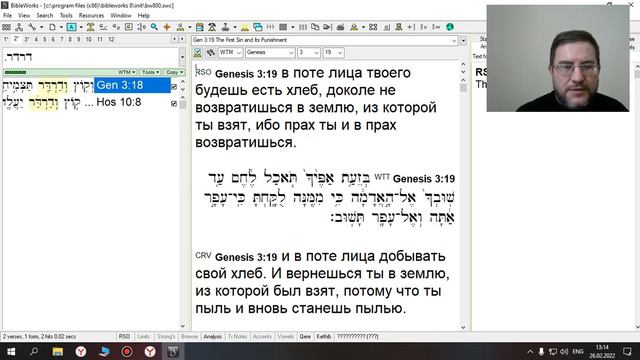Toggle the Vowels status bar option
The height and width of the screenshot is (360, 640).
[285, 336]
